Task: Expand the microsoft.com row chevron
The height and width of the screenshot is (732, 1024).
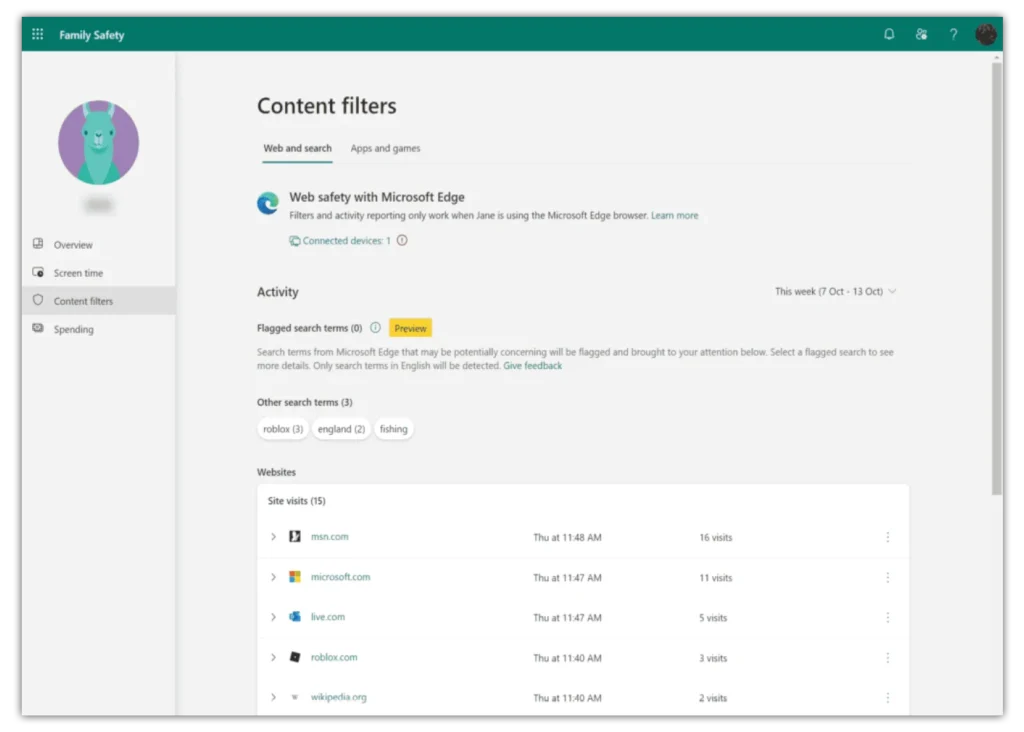Action: coord(273,577)
